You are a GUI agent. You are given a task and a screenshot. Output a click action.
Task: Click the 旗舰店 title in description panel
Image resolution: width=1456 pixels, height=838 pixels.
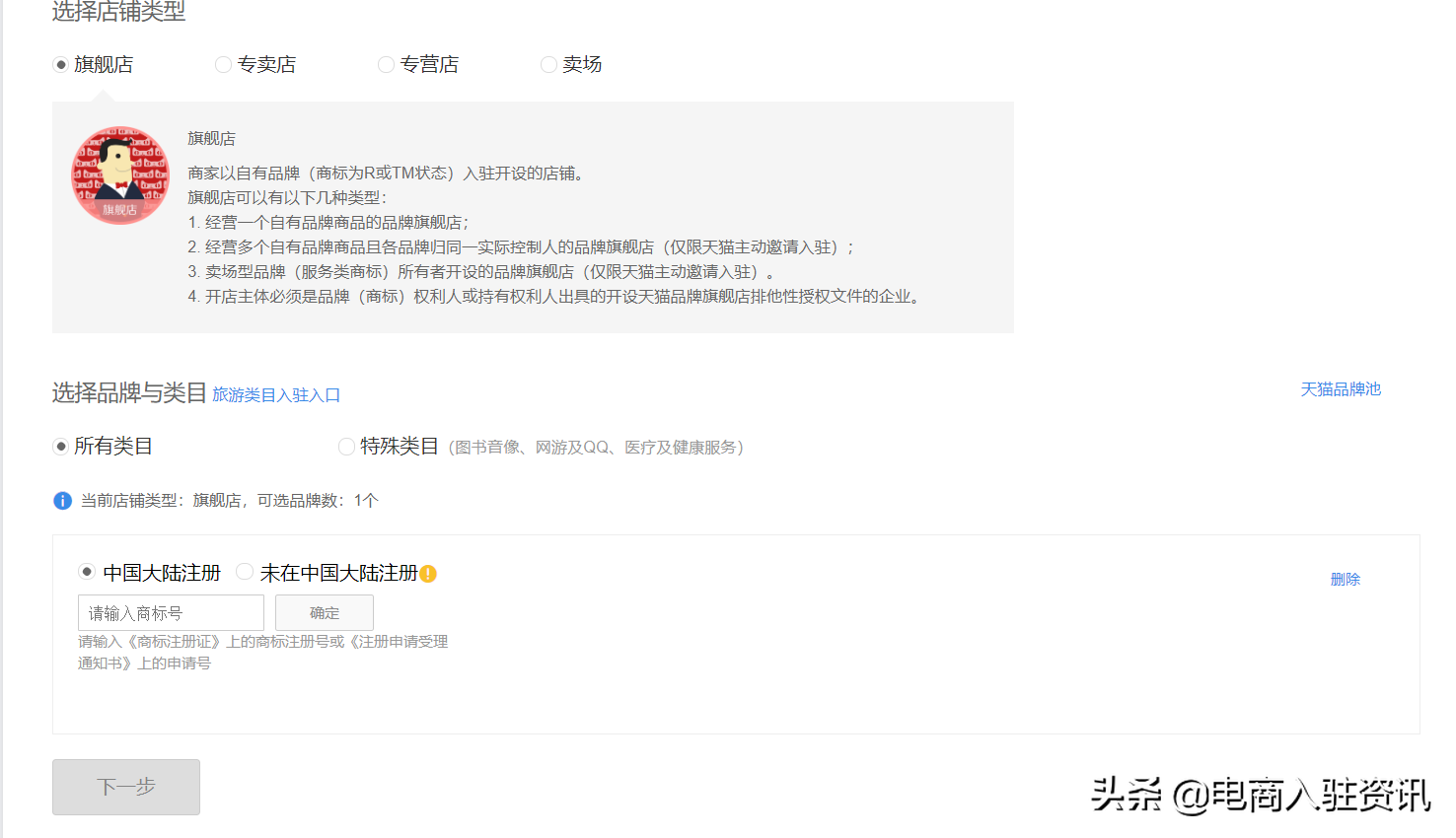[x=212, y=139]
